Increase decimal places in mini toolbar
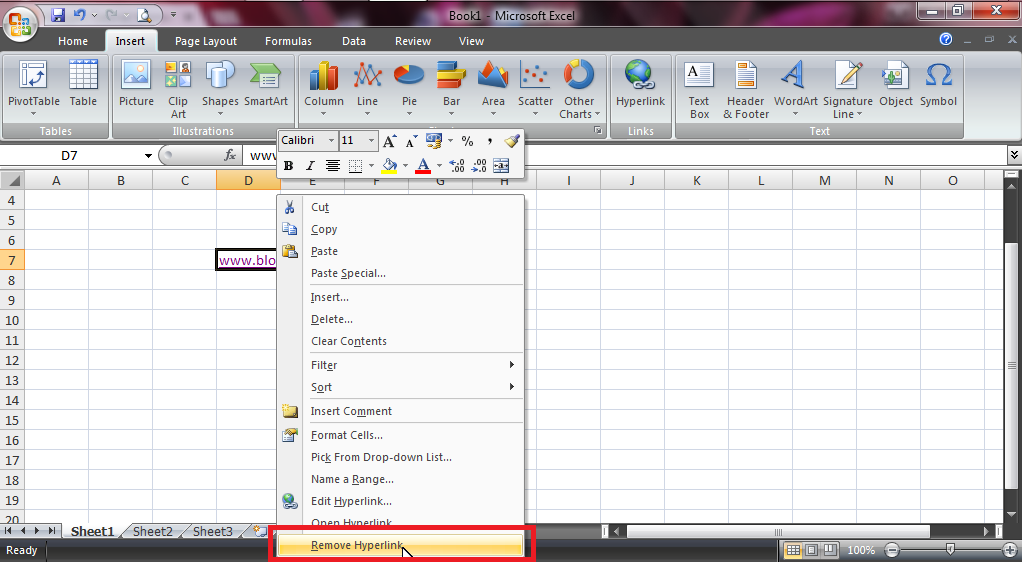Viewport: 1022px width, 562px height. [457, 166]
